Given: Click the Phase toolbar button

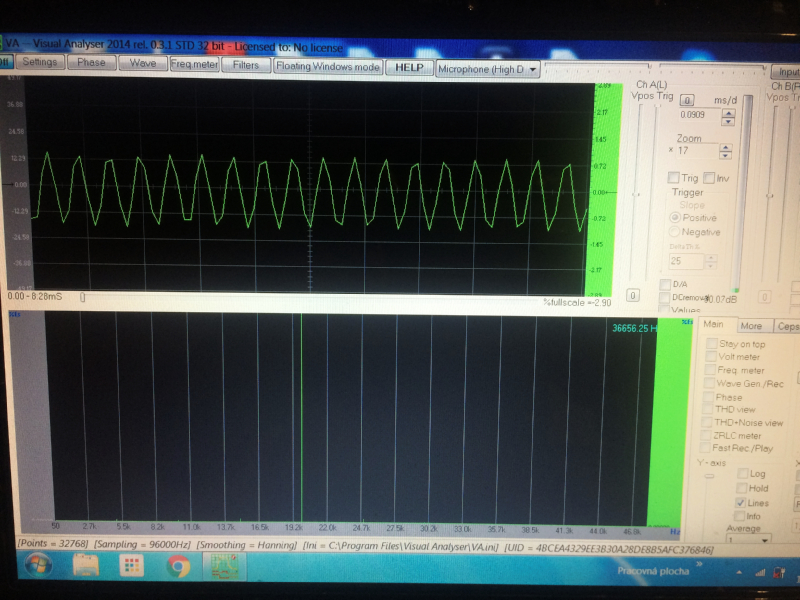Looking at the screenshot, I should (91, 63).
